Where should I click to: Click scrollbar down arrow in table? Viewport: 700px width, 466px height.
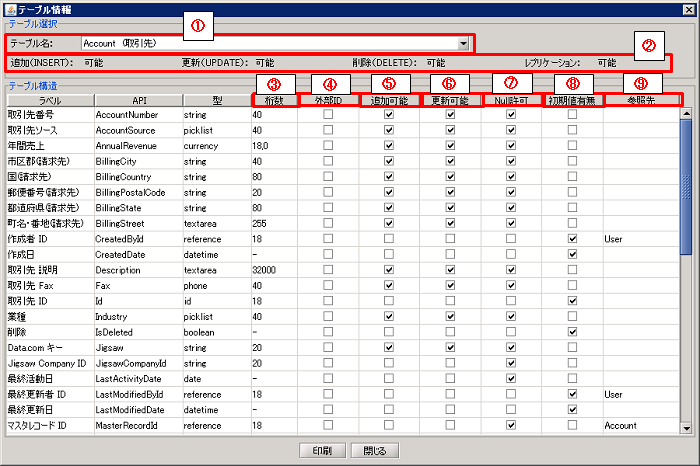pos(687,427)
